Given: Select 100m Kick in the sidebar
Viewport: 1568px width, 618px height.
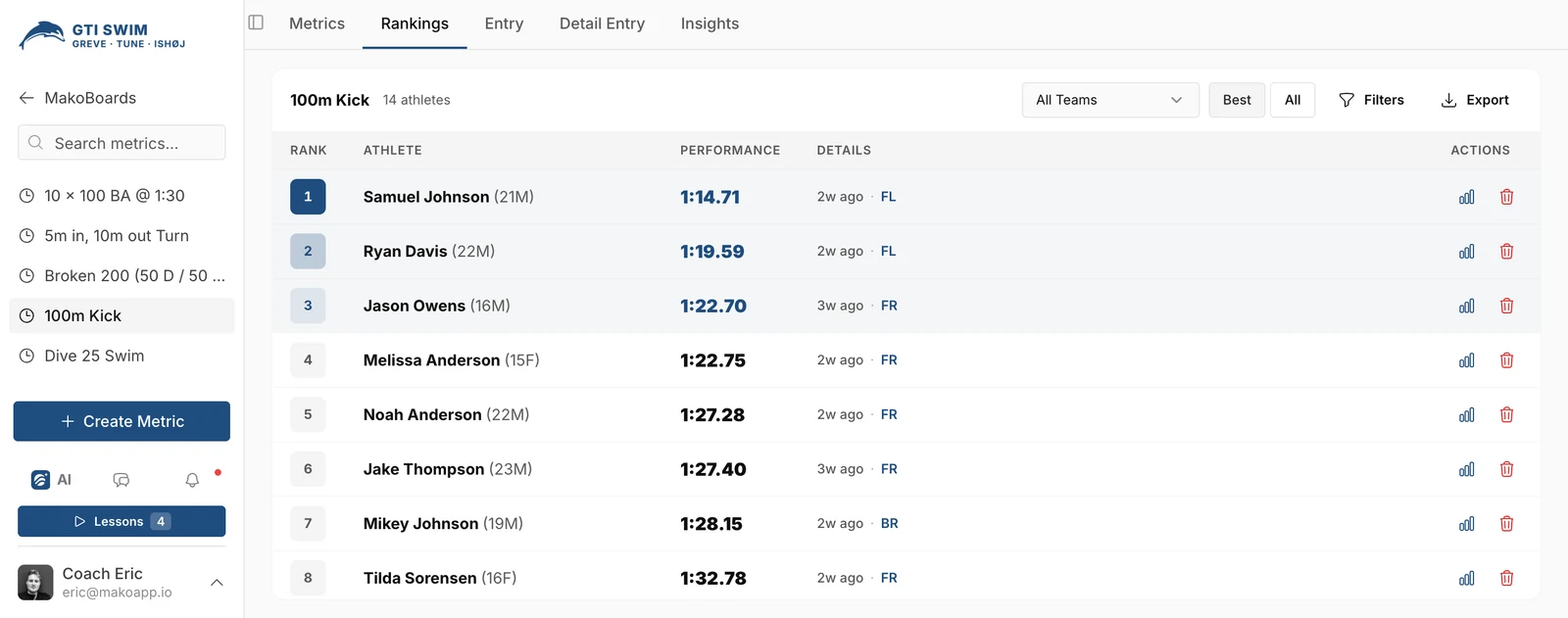Looking at the screenshot, I should click(x=122, y=315).
